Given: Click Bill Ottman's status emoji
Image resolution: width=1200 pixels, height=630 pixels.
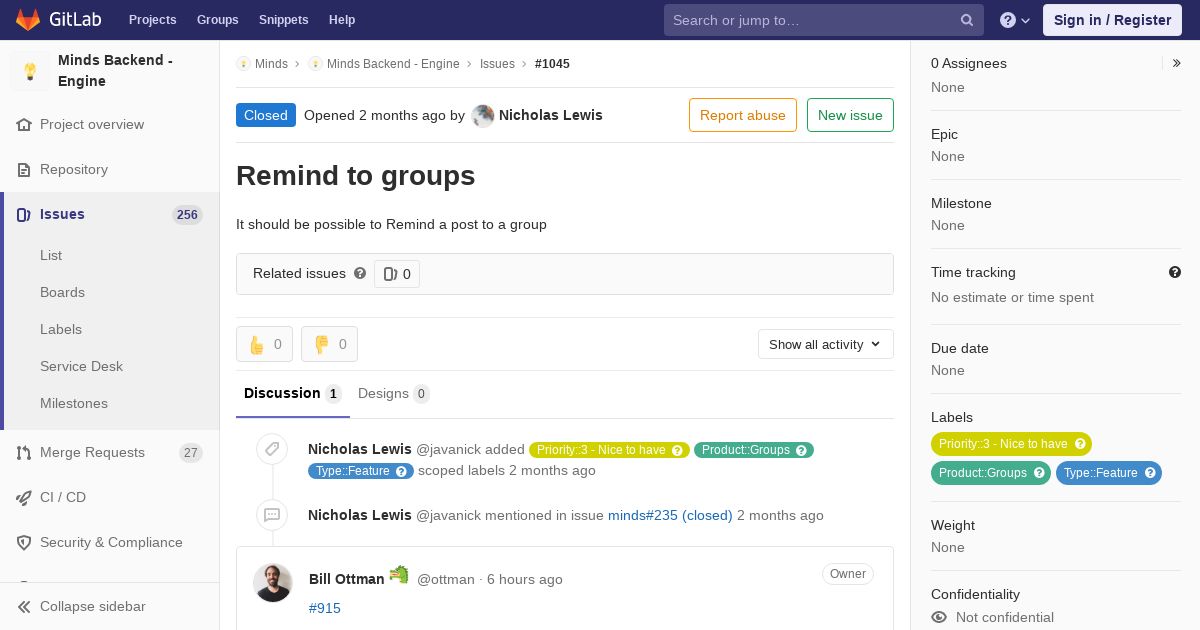Looking at the screenshot, I should coord(399,575).
